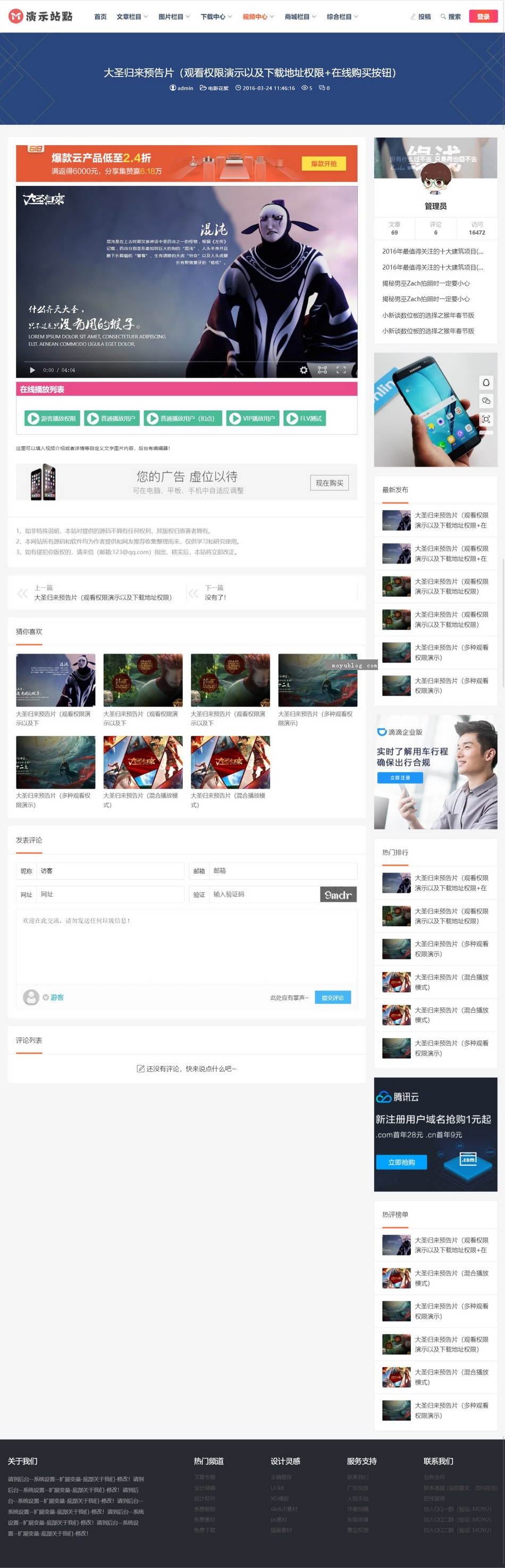Click footer link 业务合作 under 联系我们
Image resolution: width=505 pixels, height=1568 pixels.
(434, 1477)
